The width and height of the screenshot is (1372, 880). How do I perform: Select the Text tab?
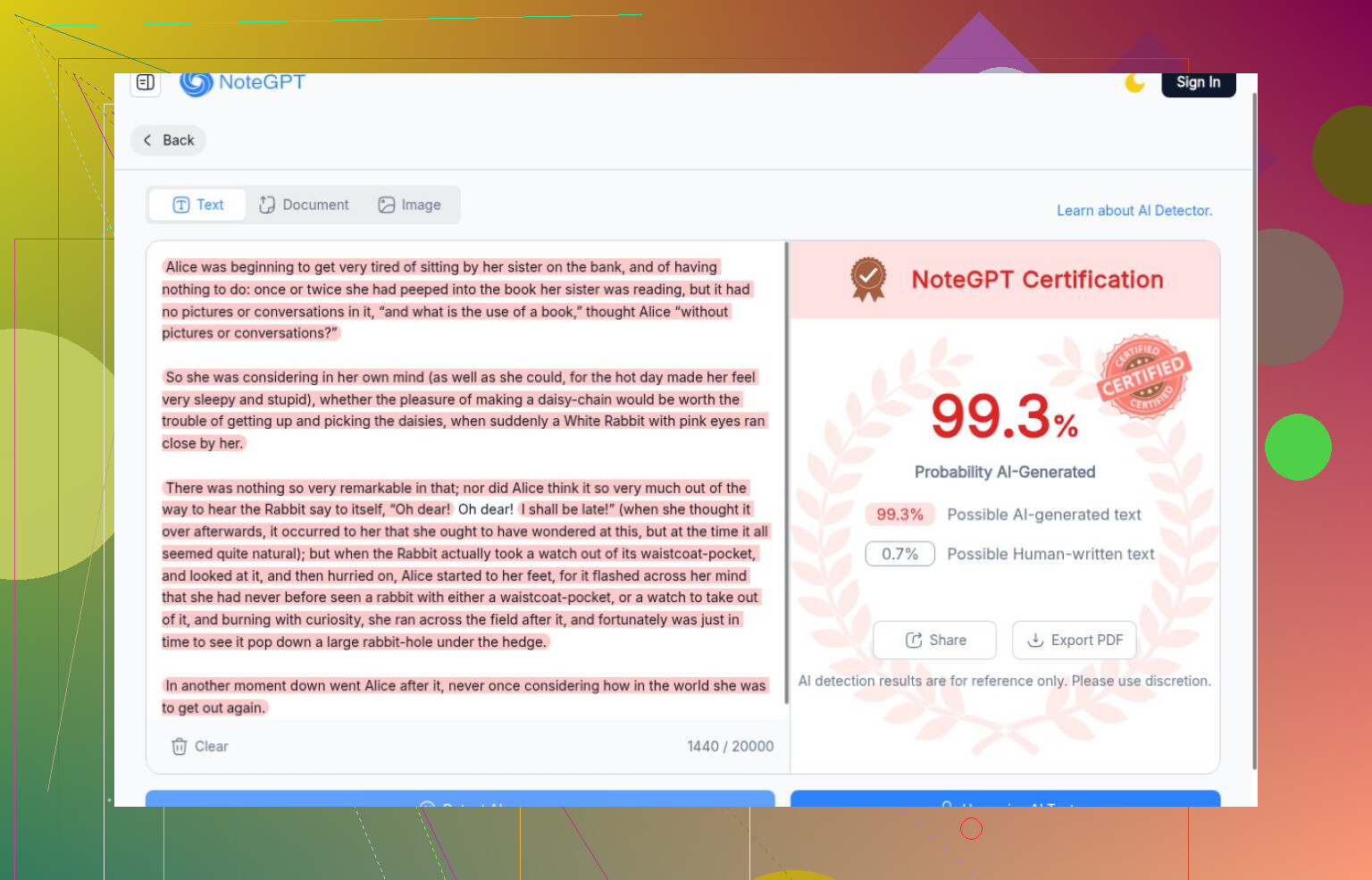(x=197, y=205)
